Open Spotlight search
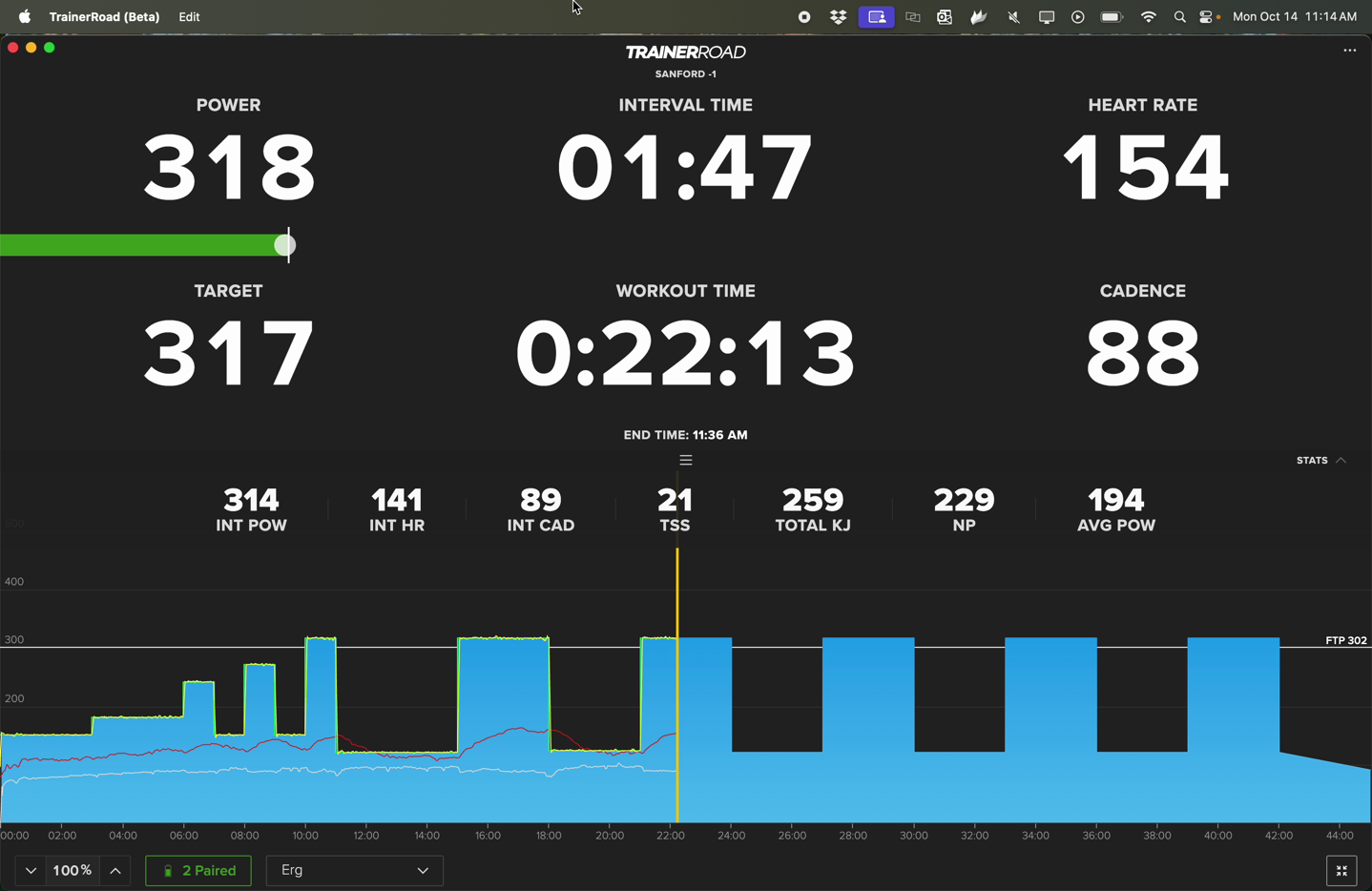 1180,17
